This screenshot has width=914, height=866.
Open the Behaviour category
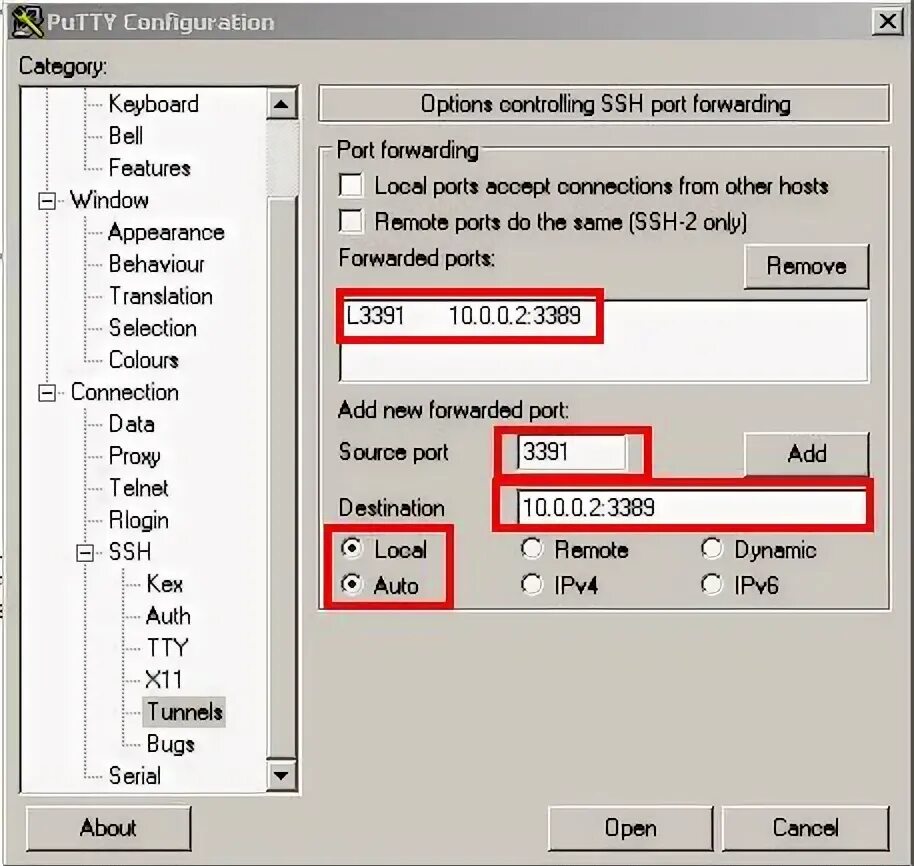tap(156, 264)
